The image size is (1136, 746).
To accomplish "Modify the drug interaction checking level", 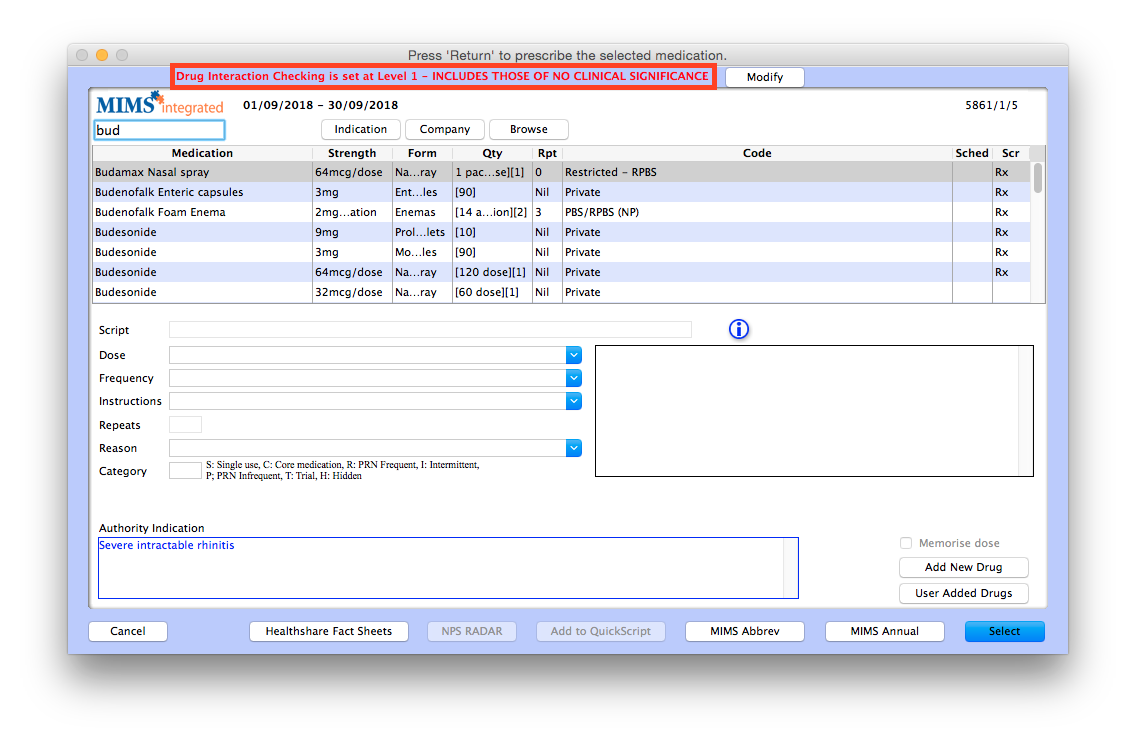I will [x=764, y=76].
